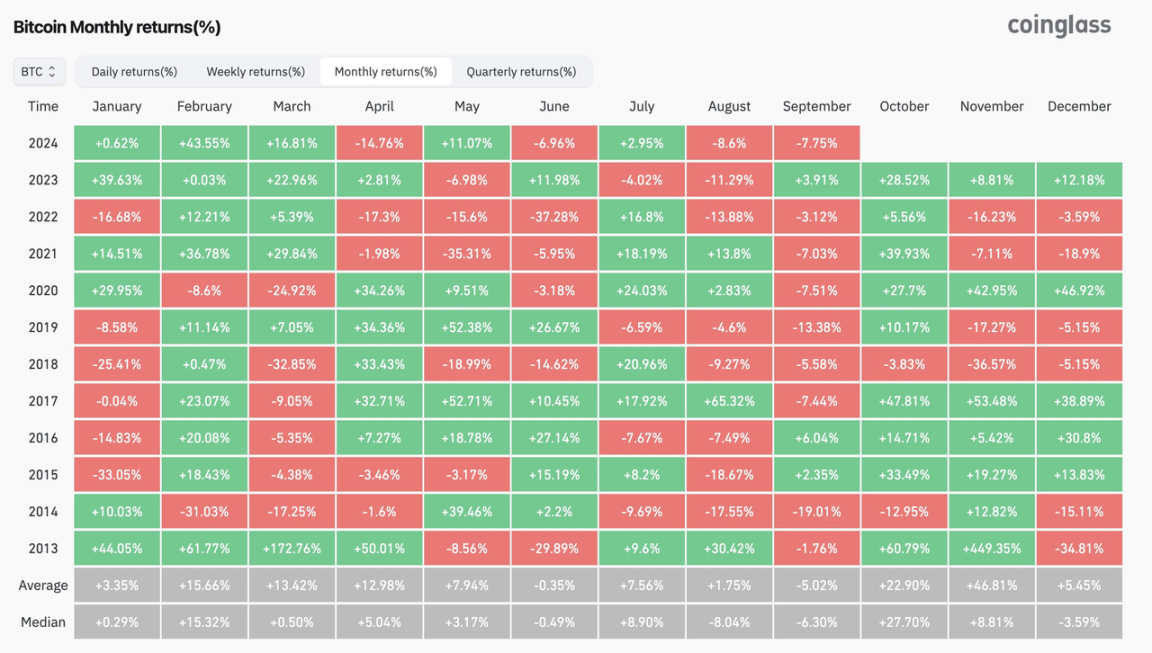
Task: Click the July median +8.90% cell
Action: click(x=642, y=622)
